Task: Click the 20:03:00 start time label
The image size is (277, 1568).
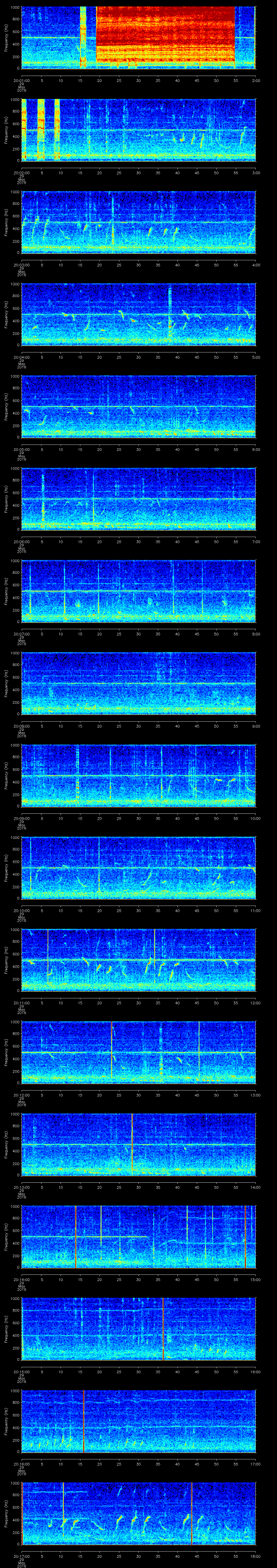Action: tap(21, 265)
